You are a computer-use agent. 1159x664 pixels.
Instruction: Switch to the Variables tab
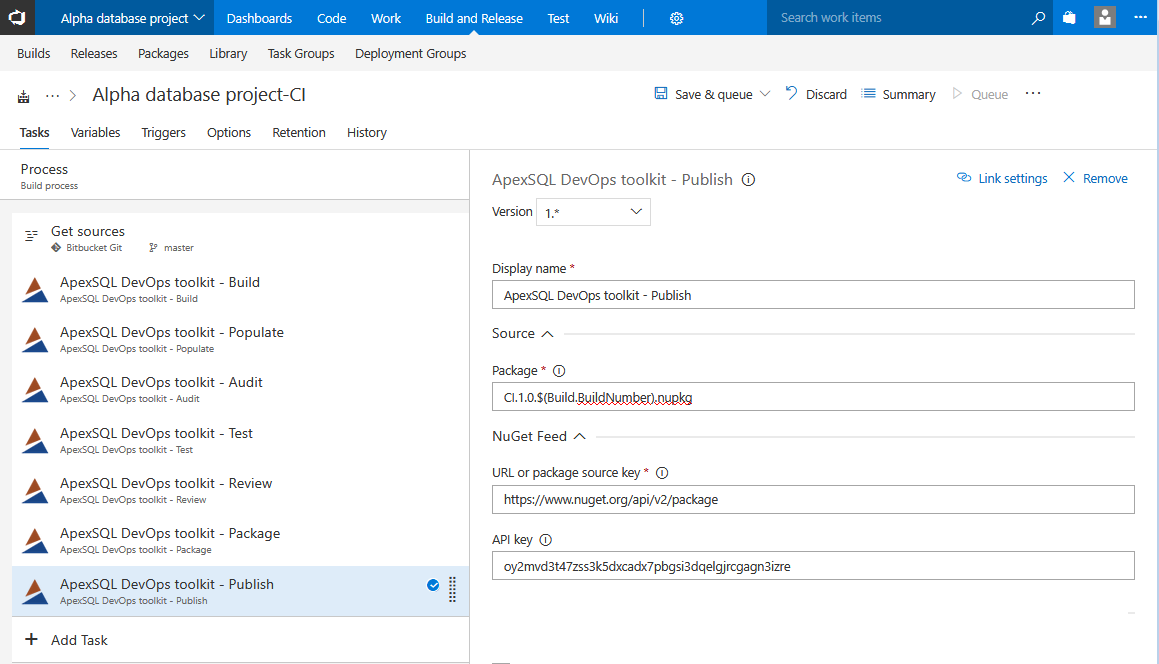95,132
